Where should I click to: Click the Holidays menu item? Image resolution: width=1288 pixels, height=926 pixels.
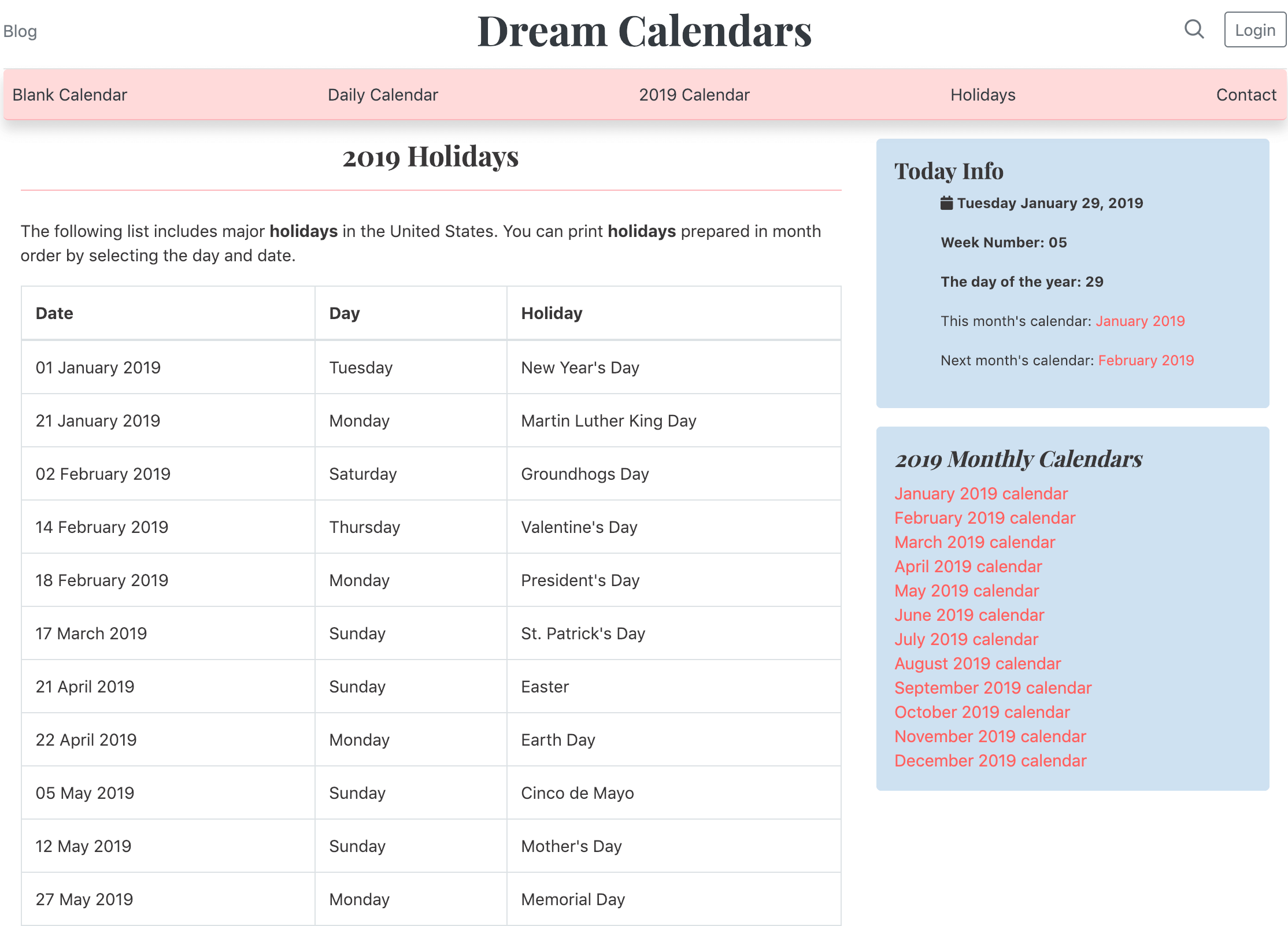[982, 95]
